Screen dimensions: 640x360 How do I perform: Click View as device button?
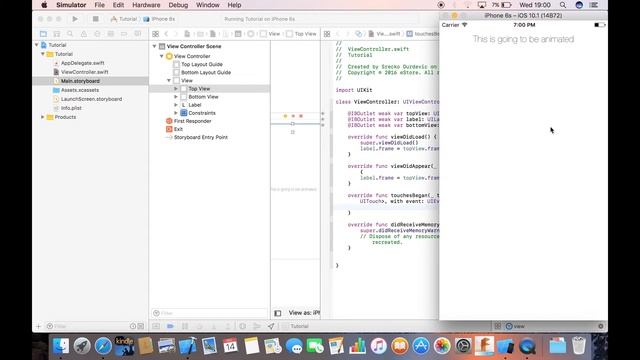[304, 313]
